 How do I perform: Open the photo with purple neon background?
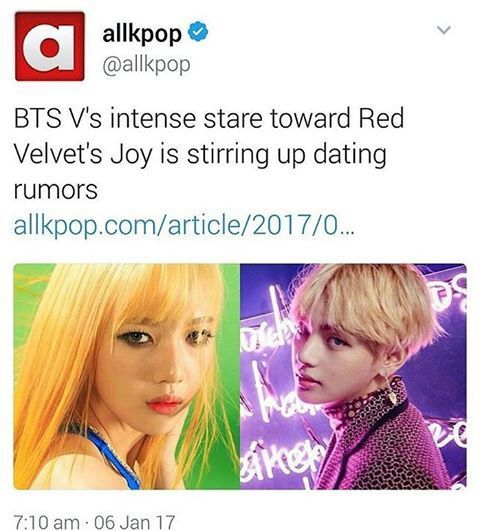pyautogui.click(x=353, y=376)
